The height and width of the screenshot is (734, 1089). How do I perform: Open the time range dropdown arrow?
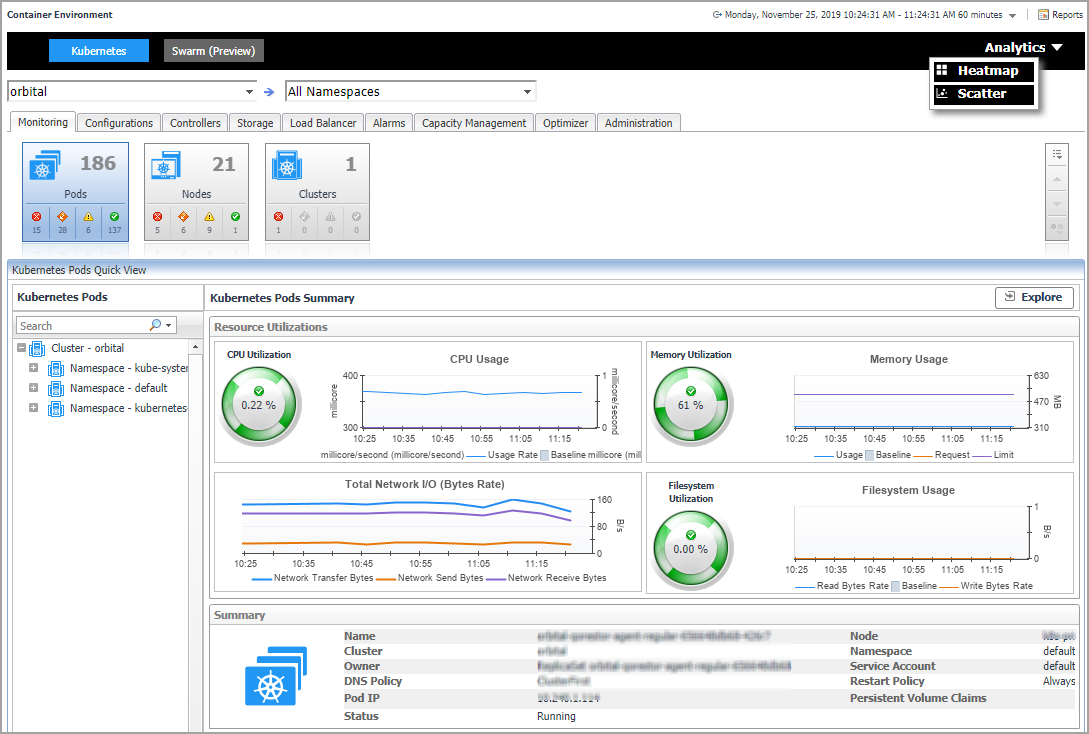click(x=1013, y=16)
